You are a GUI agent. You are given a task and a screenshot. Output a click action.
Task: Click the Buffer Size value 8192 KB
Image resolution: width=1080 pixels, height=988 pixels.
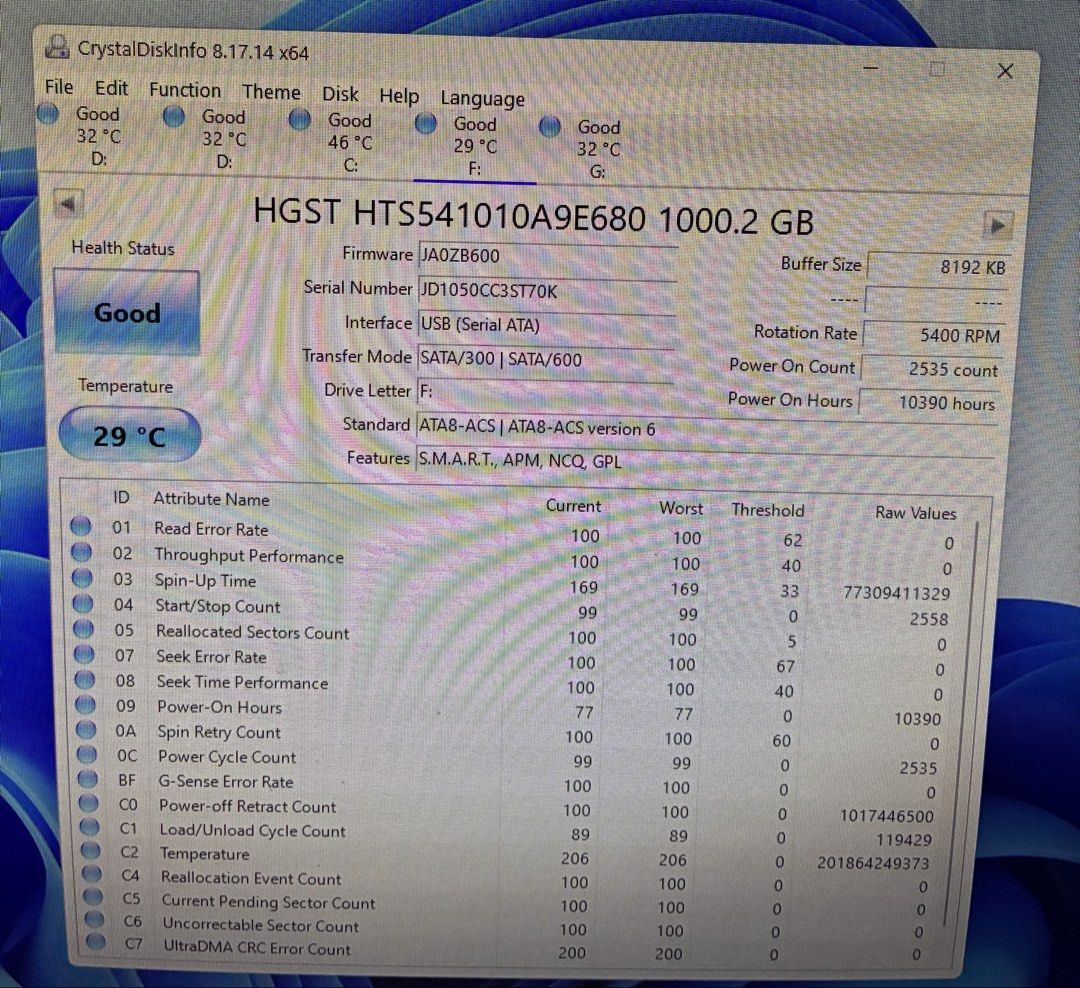click(937, 267)
